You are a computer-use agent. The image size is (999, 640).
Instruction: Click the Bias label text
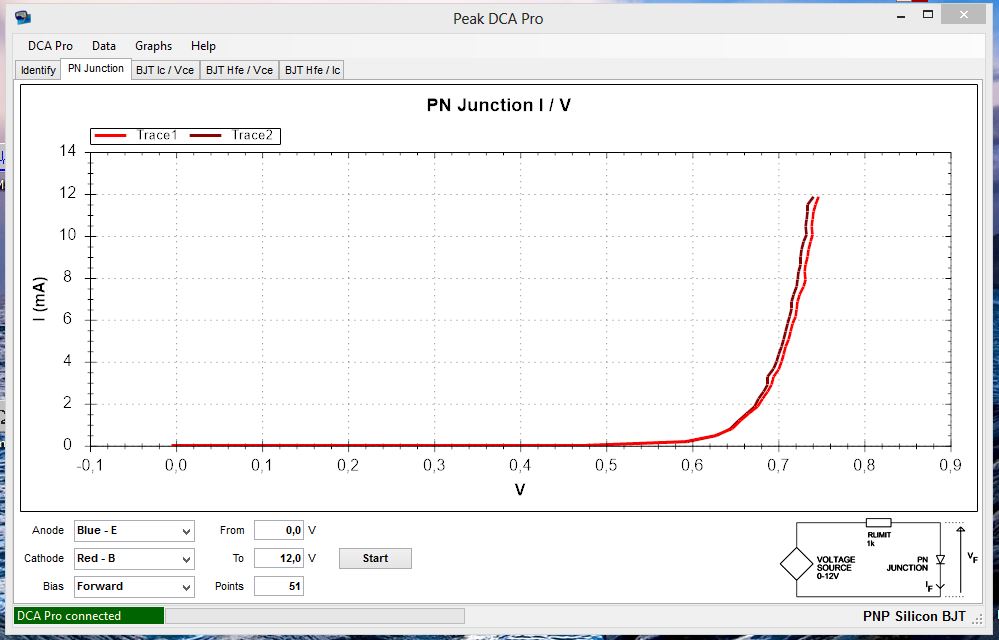click(54, 586)
